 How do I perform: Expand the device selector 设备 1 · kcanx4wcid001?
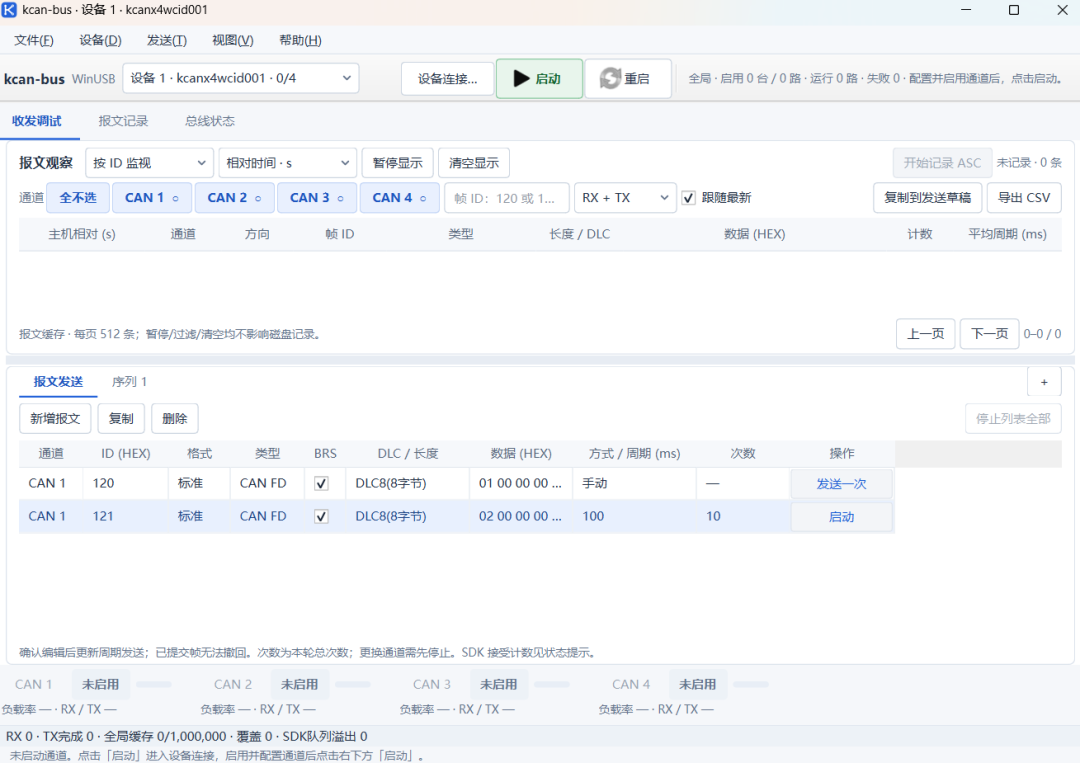[x=241, y=79]
